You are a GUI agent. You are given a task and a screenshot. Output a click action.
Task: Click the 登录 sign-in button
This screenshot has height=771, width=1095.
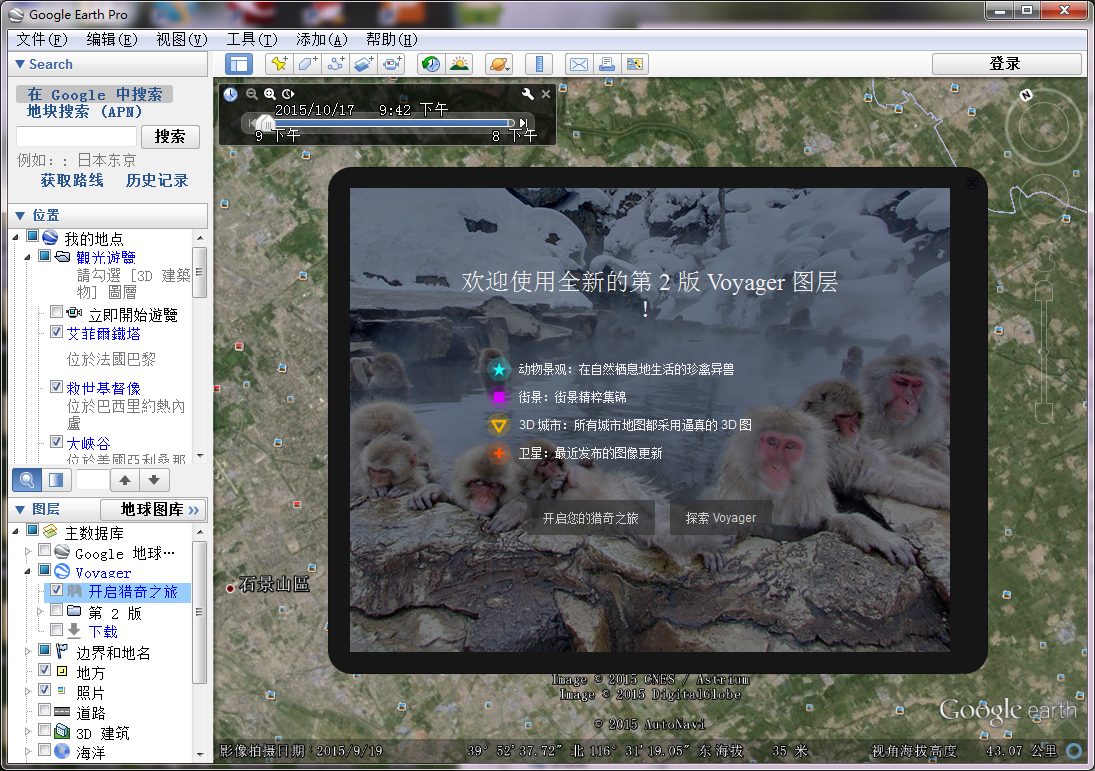tap(1006, 64)
